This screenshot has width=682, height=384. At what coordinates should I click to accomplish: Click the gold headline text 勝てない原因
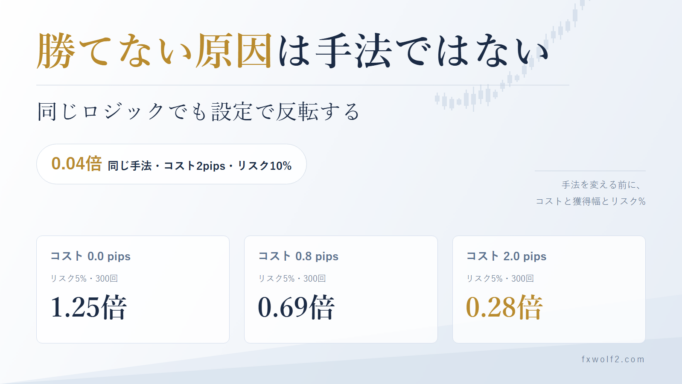point(154,51)
